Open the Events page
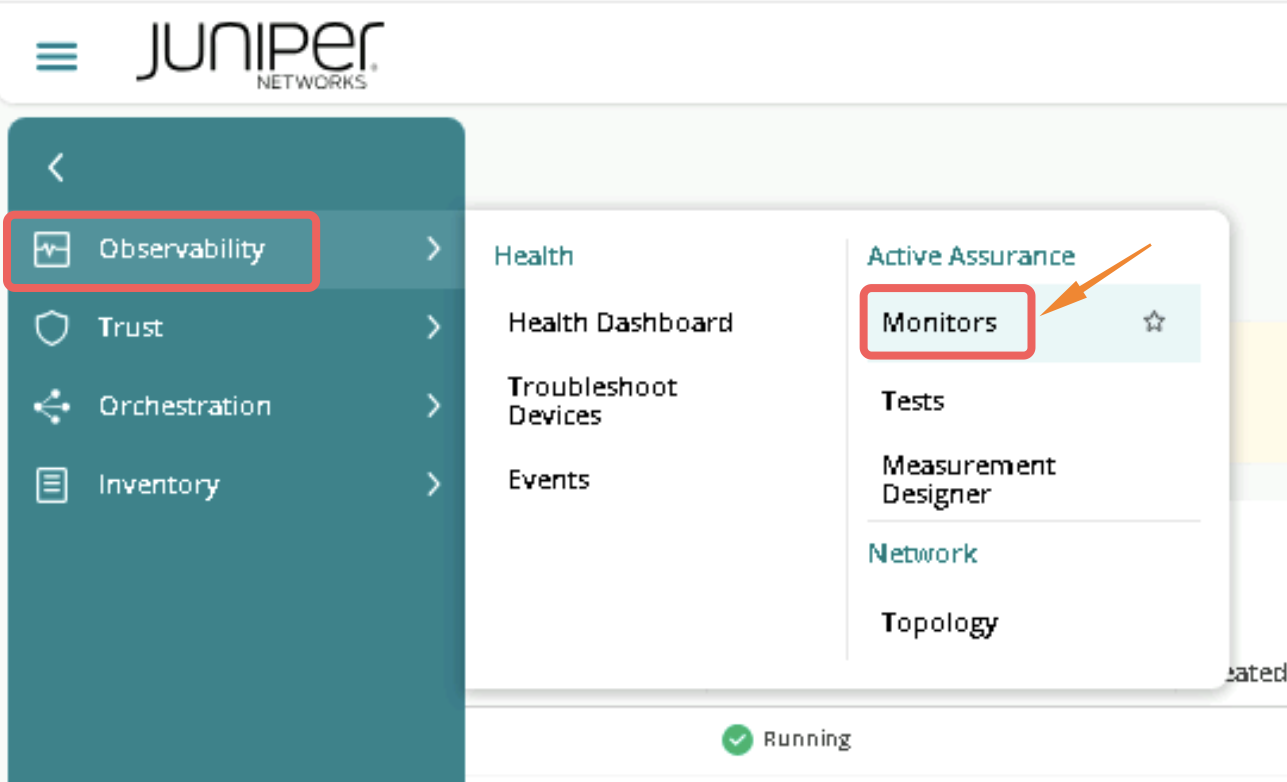The image size is (1287, 782). click(x=549, y=480)
